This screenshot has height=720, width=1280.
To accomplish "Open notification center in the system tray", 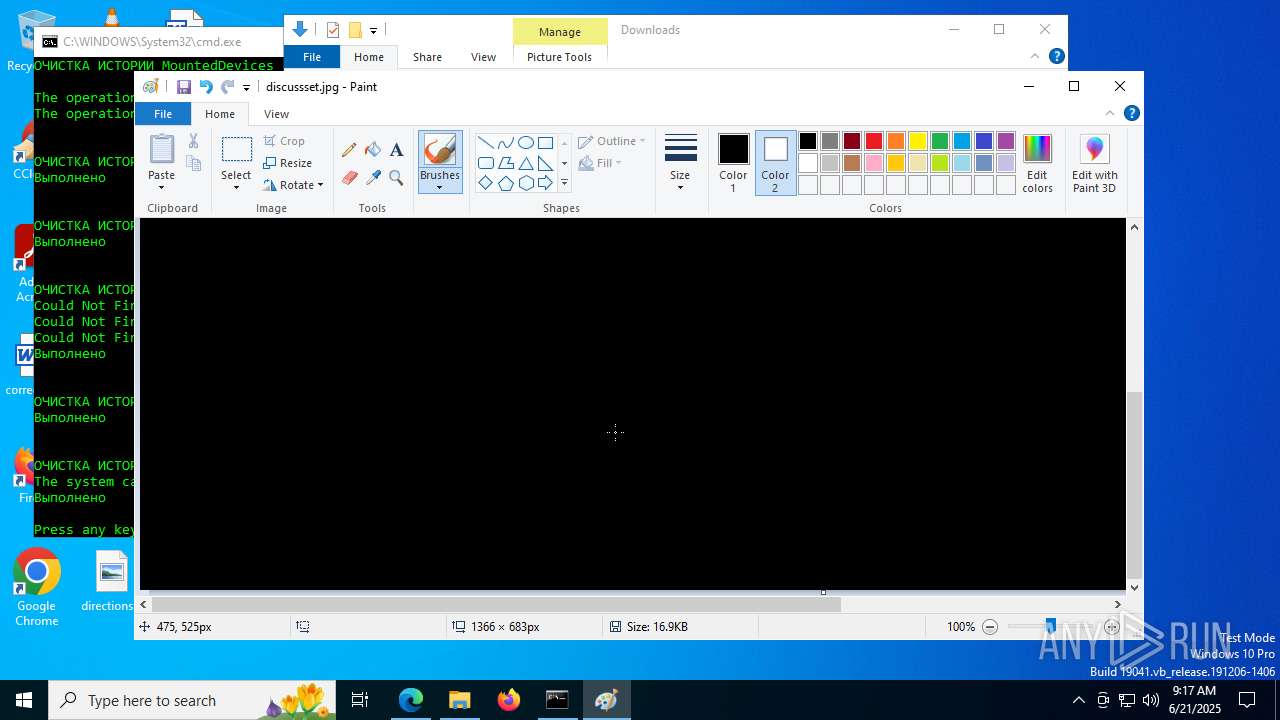I will pyautogui.click(x=1246, y=700).
